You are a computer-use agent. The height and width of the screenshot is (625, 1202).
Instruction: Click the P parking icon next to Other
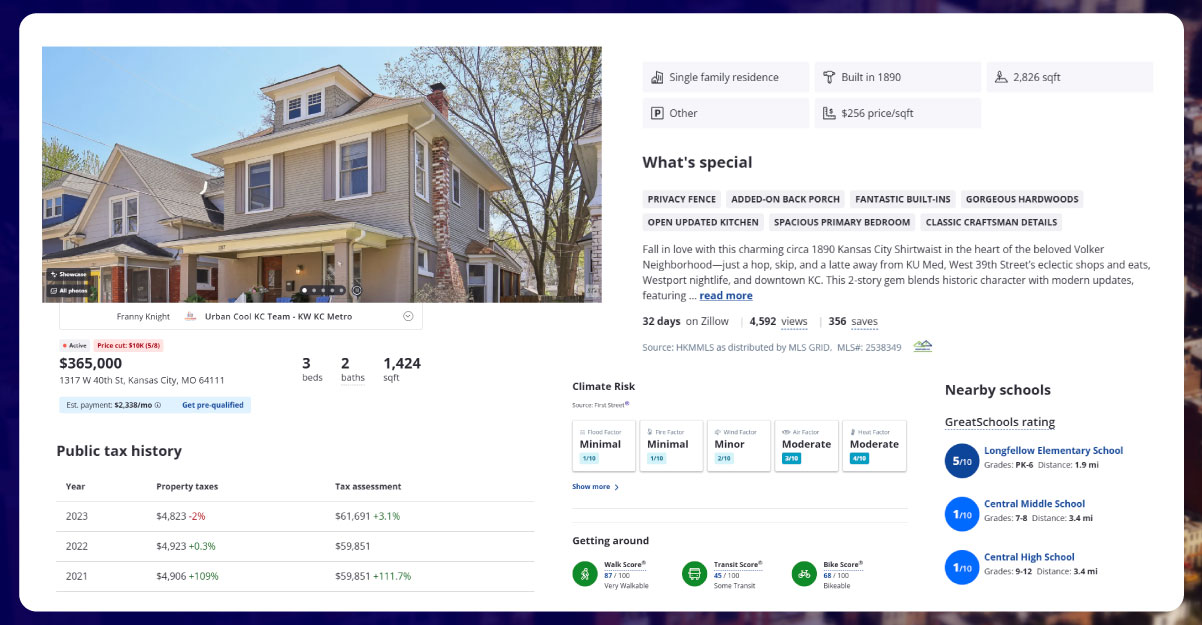pyautogui.click(x=658, y=112)
